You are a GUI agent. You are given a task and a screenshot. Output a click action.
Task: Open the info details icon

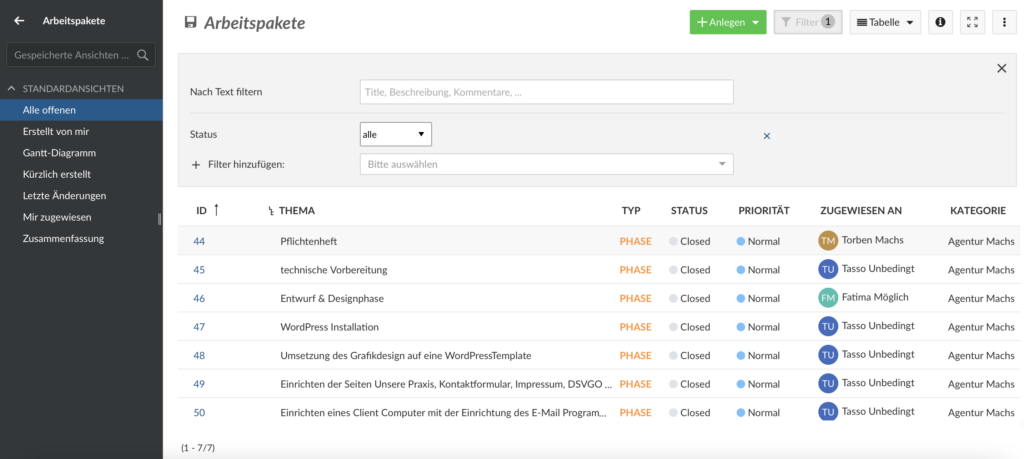click(940, 22)
